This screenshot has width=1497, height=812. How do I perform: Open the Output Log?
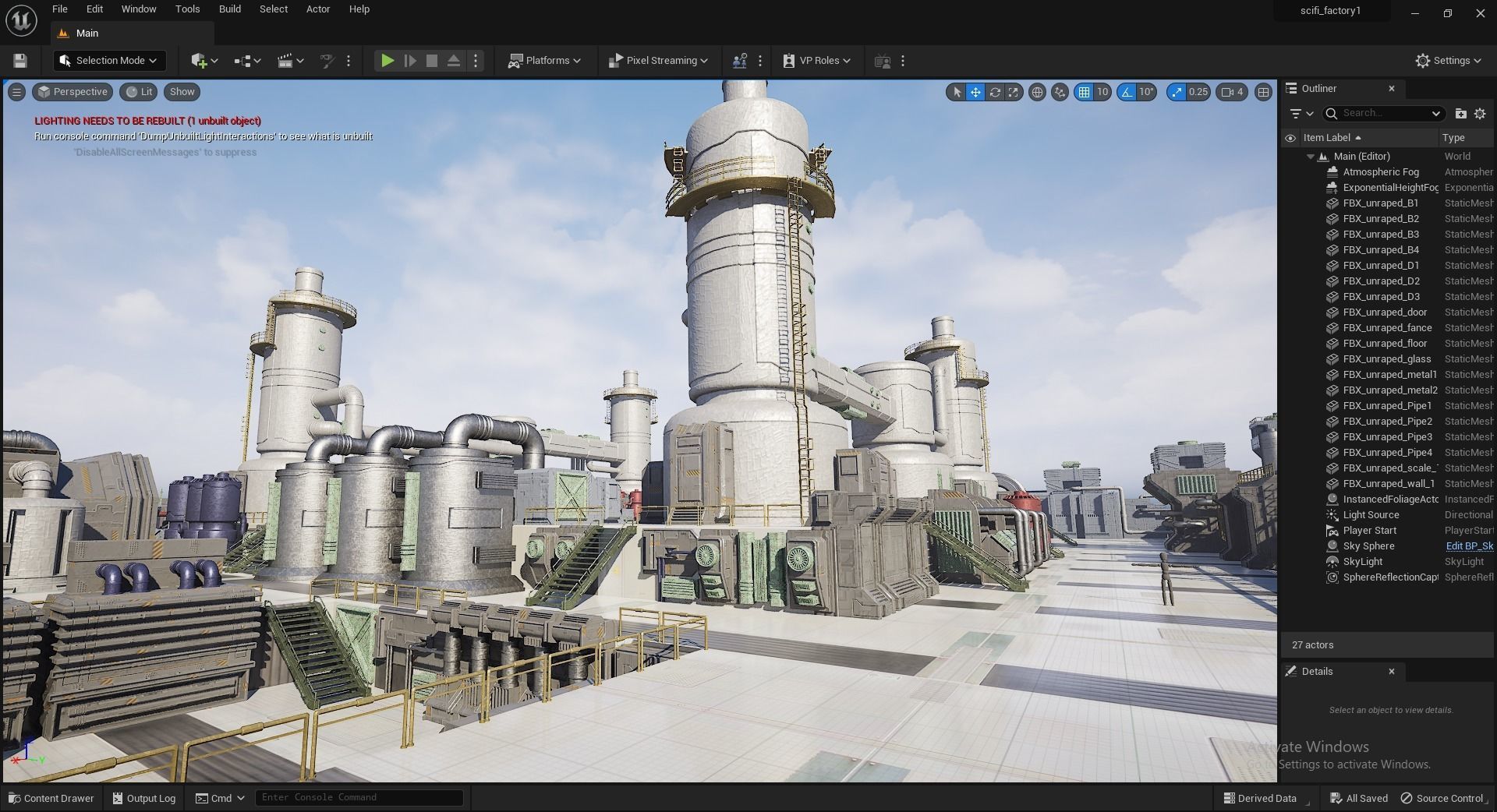(143, 798)
